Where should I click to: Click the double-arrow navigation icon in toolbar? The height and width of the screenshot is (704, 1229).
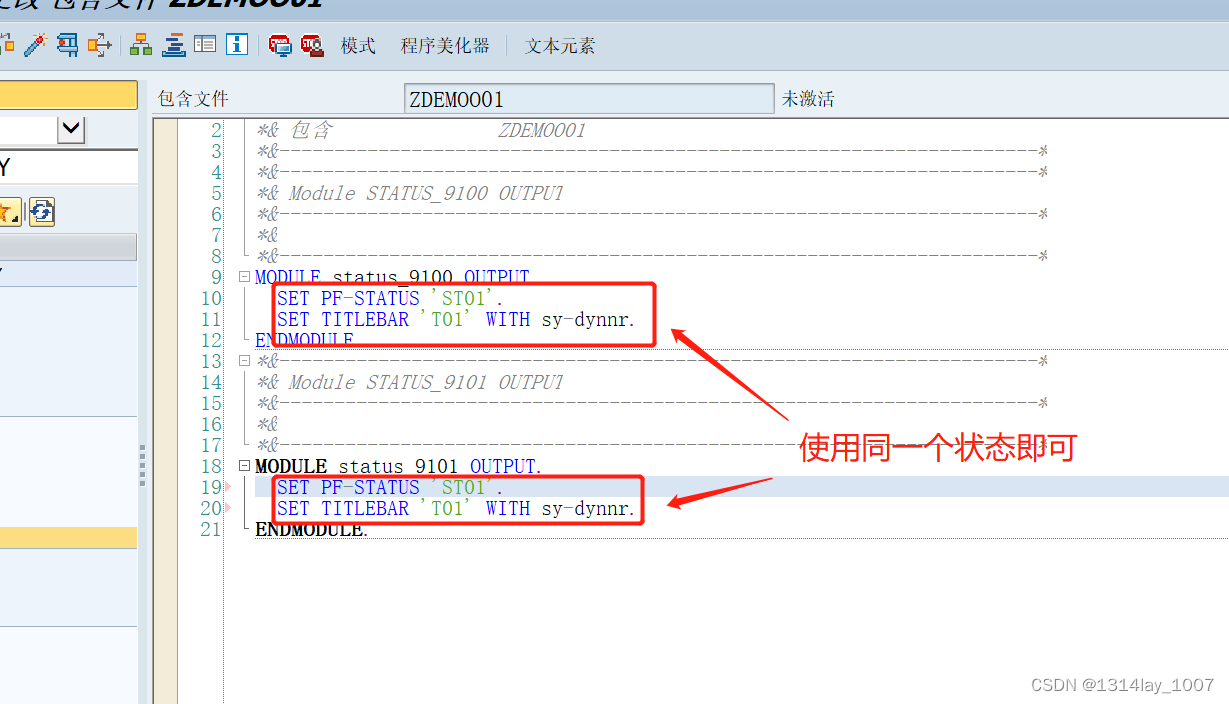click(x=99, y=45)
